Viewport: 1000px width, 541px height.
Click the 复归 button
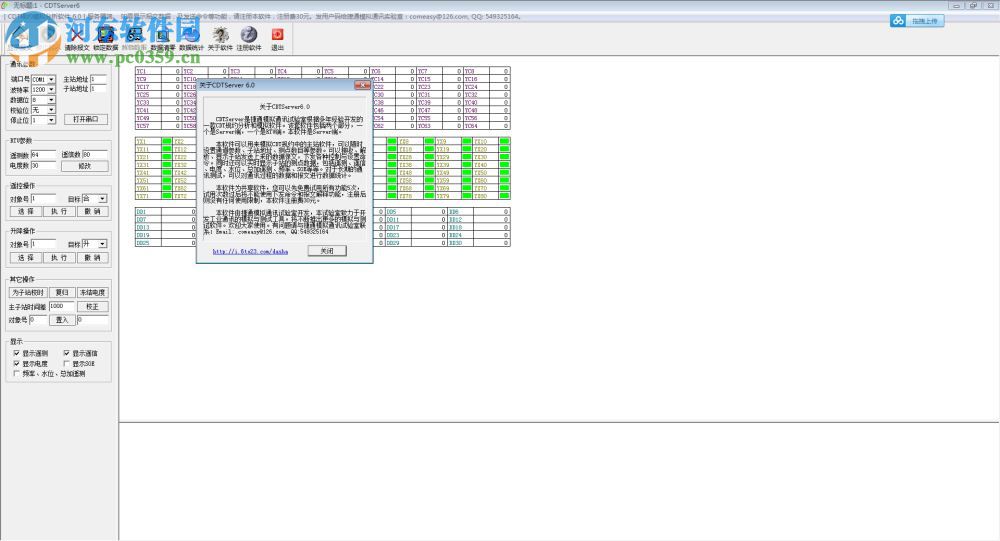click(62, 292)
